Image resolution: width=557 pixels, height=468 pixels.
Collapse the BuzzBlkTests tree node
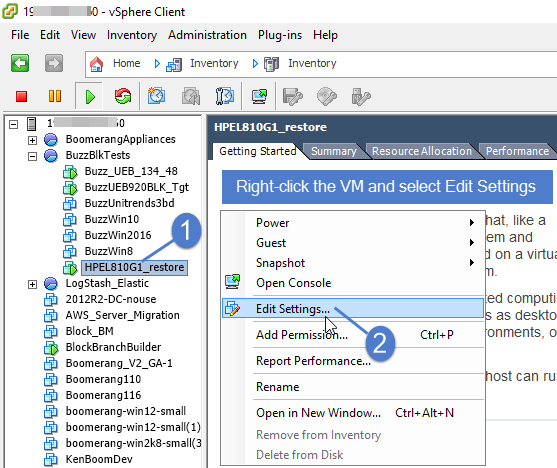[32, 156]
